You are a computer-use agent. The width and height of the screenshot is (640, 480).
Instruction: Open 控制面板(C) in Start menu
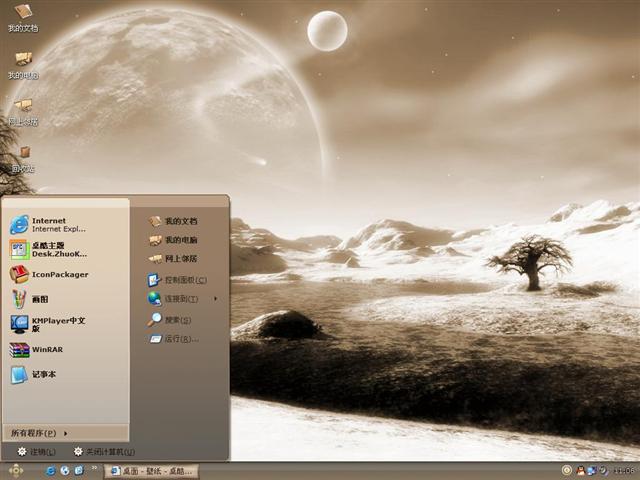(x=185, y=280)
